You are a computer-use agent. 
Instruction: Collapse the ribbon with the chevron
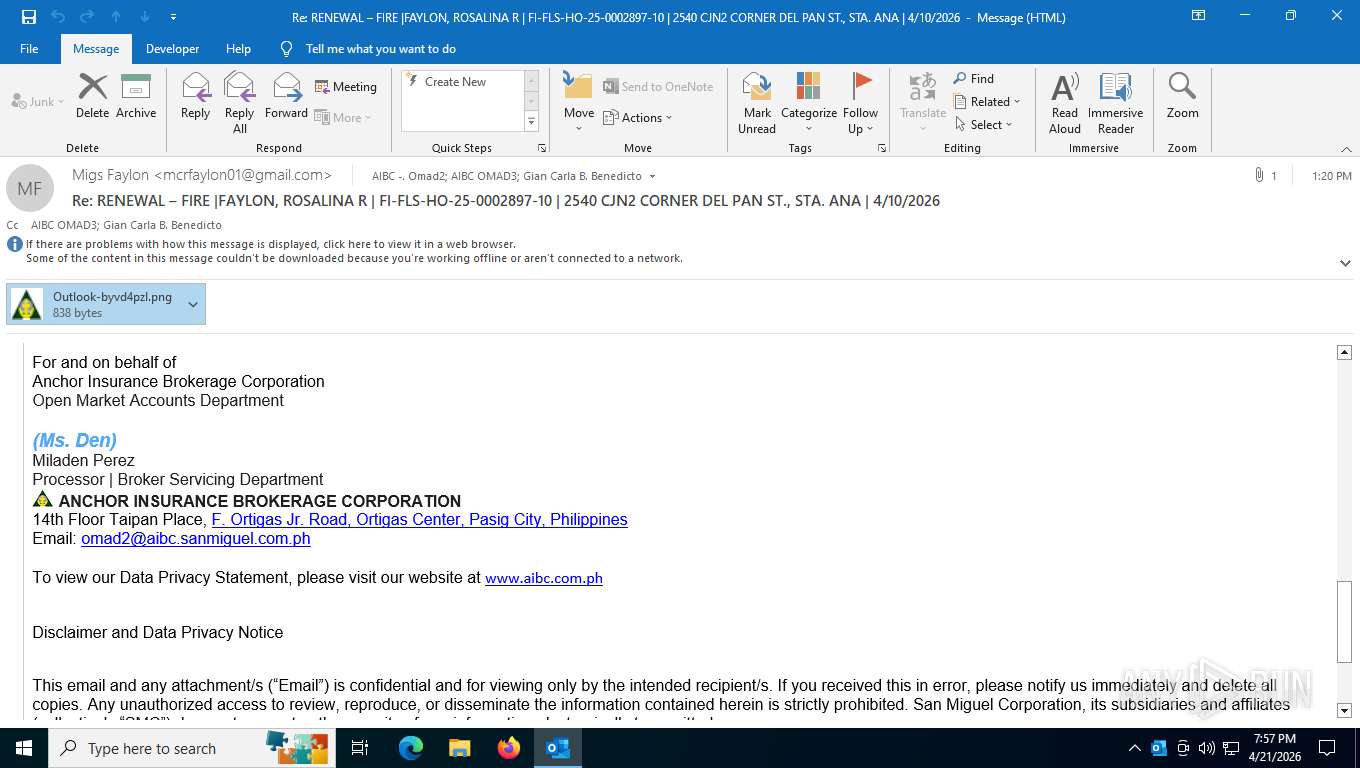(x=1346, y=149)
